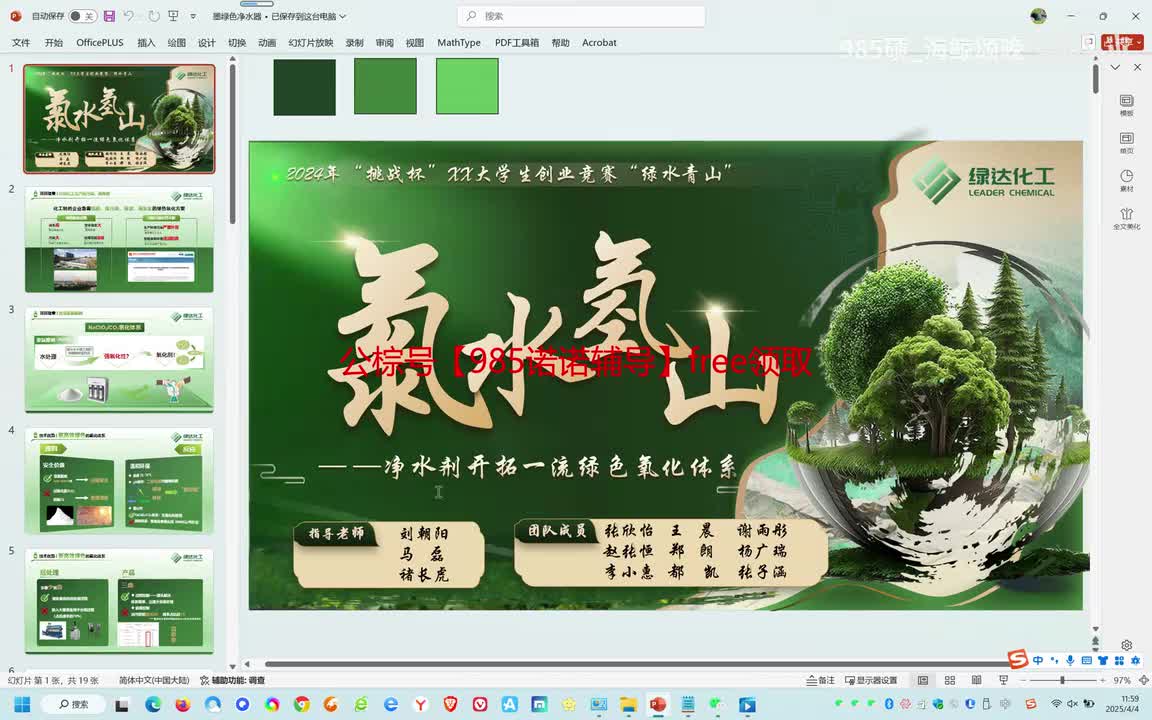The width and height of the screenshot is (1152, 720).
Task: Switch to the 录制 tab
Action: click(354, 43)
